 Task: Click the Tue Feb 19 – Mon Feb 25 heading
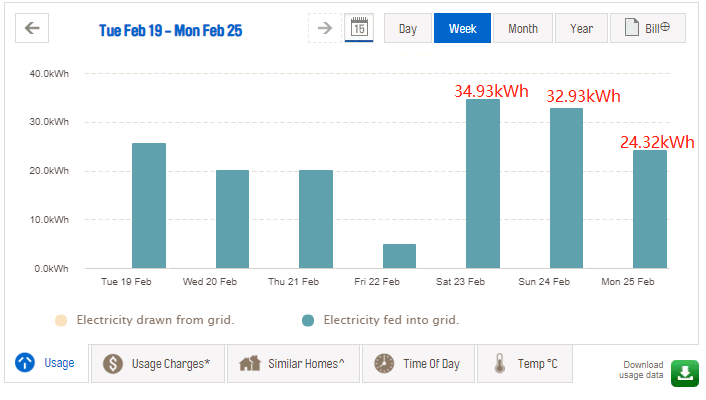click(171, 30)
